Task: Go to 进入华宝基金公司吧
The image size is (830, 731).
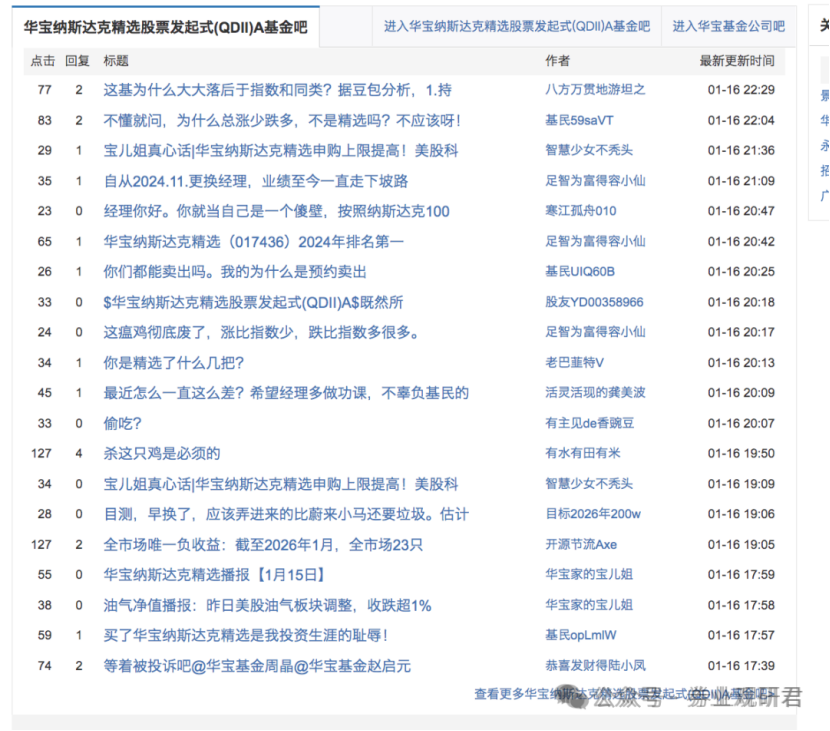Action: tap(727, 27)
